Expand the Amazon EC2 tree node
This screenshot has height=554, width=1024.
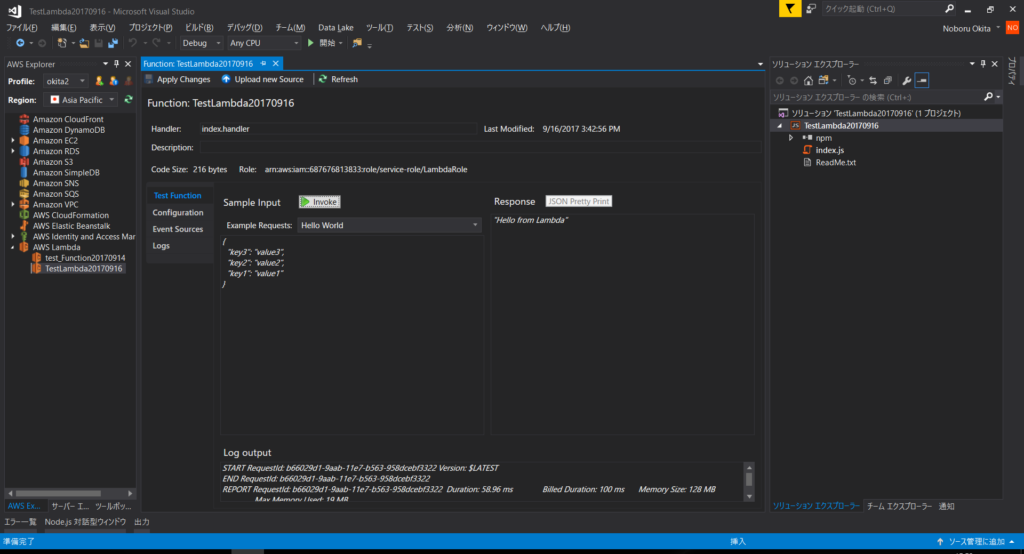pos(12,140)
